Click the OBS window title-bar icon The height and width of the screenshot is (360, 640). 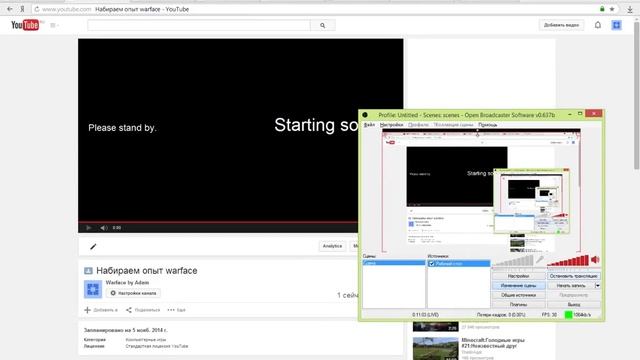pos(365,115)
